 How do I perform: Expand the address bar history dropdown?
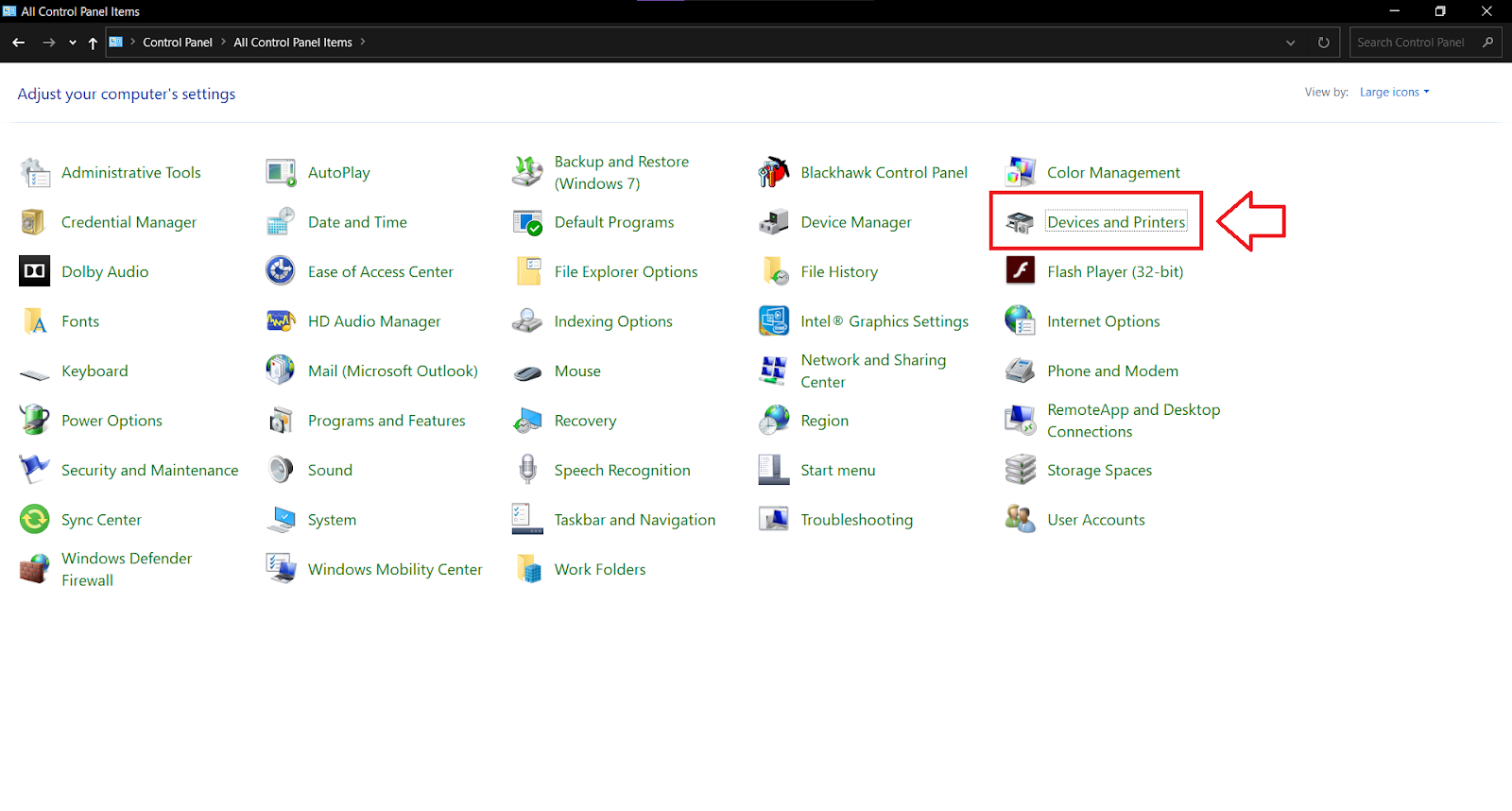pos(1291,43)
